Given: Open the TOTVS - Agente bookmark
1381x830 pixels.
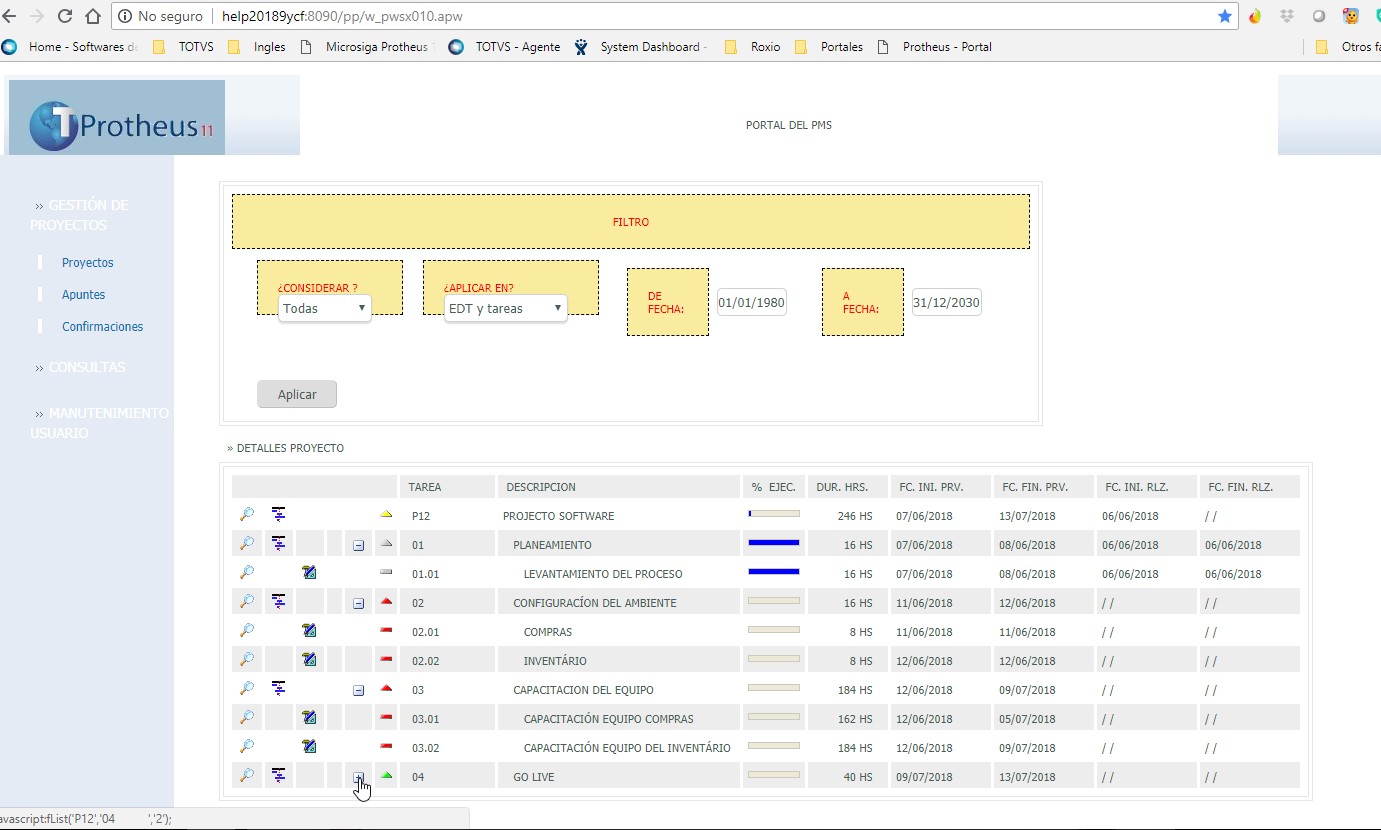Looking at the screenshot, I should 505,47.
